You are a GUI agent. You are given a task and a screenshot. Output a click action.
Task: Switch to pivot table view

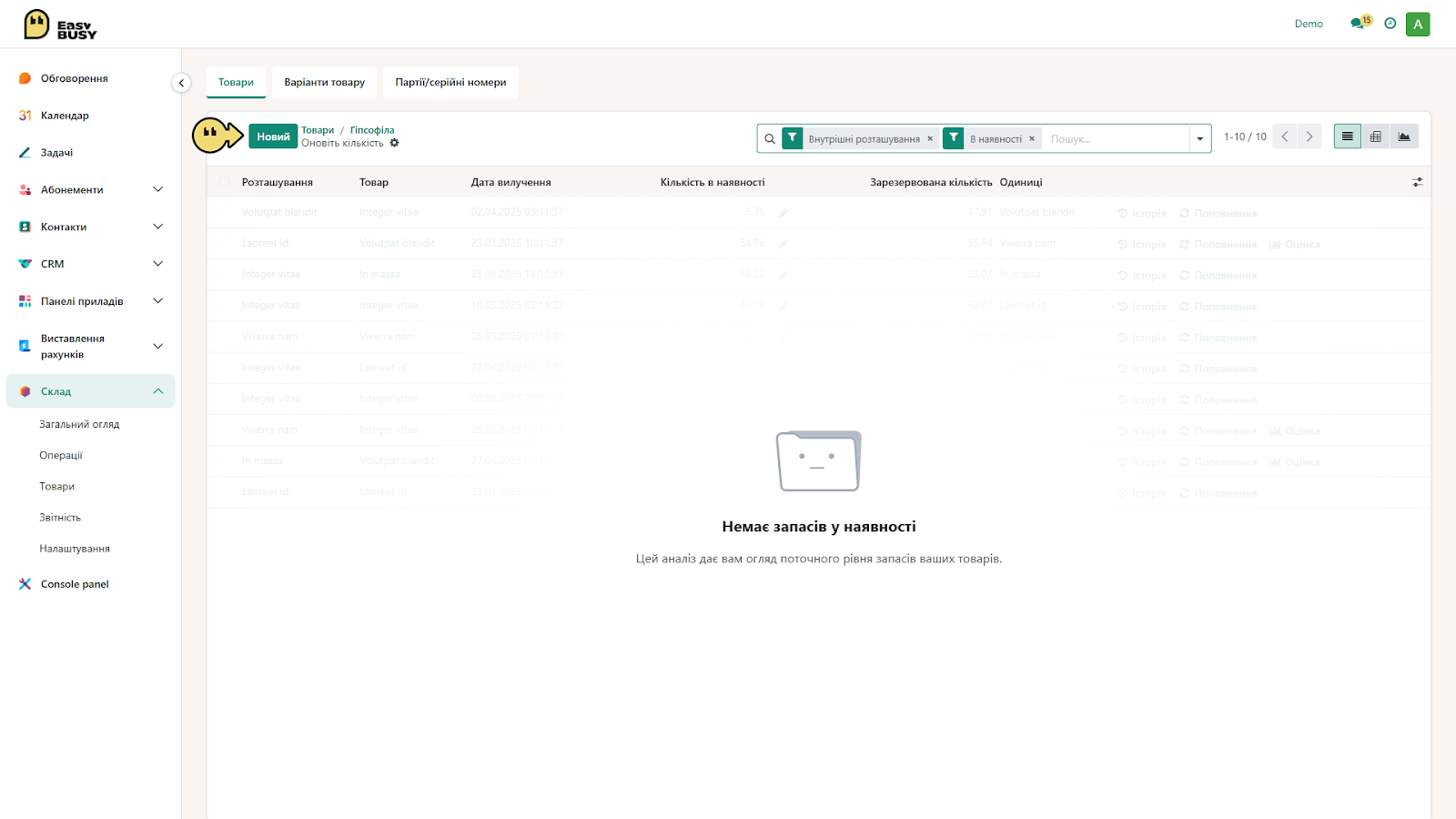click(x=1376, y=136)
